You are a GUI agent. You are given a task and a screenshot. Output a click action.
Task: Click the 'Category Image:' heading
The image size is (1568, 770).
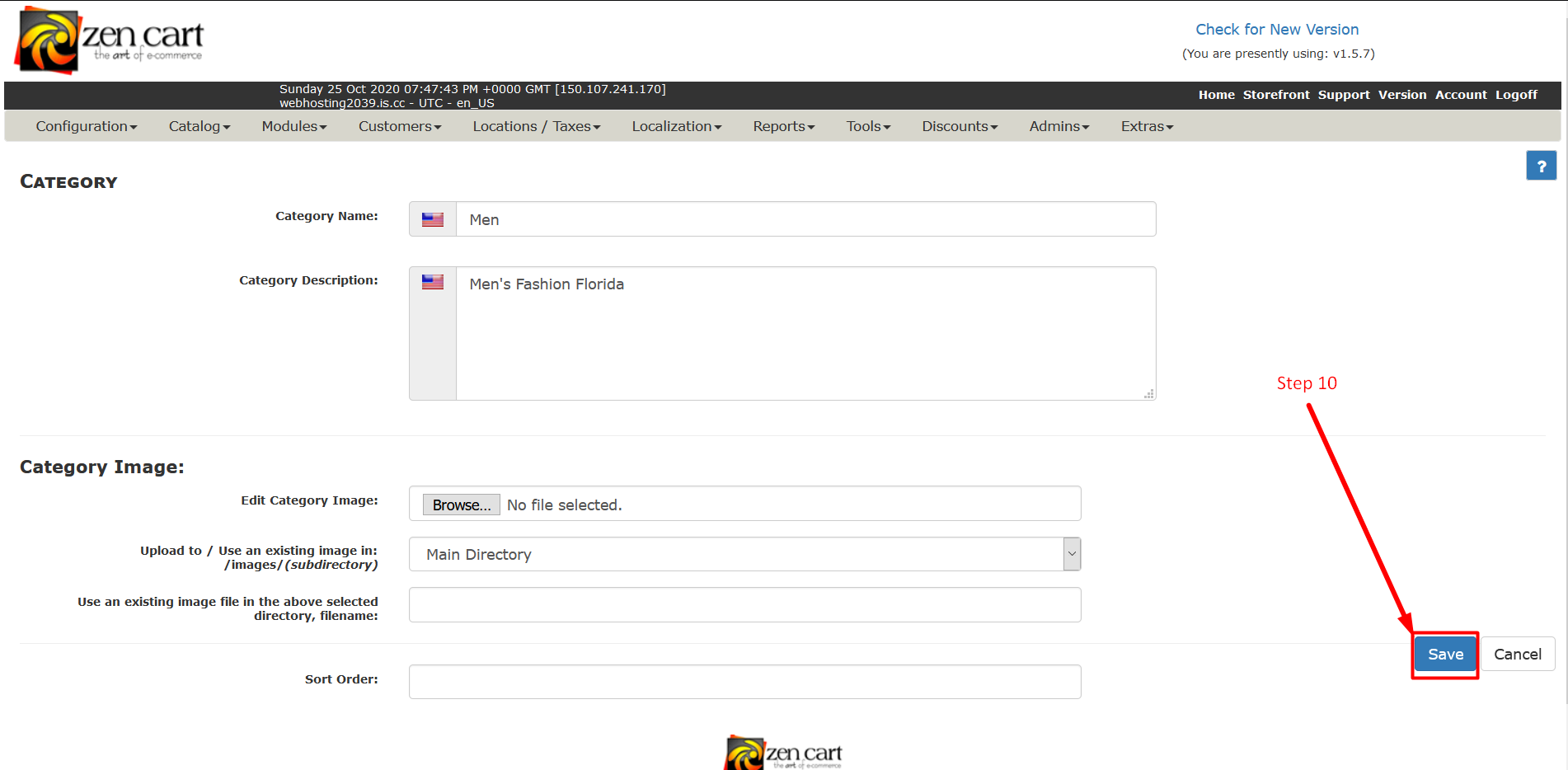(102, 467)
